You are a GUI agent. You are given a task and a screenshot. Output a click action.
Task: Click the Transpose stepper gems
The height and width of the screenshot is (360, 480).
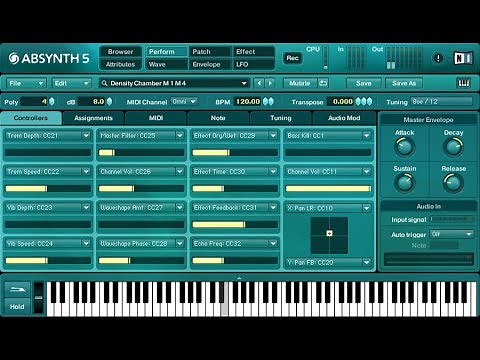(x=364, y=102)
